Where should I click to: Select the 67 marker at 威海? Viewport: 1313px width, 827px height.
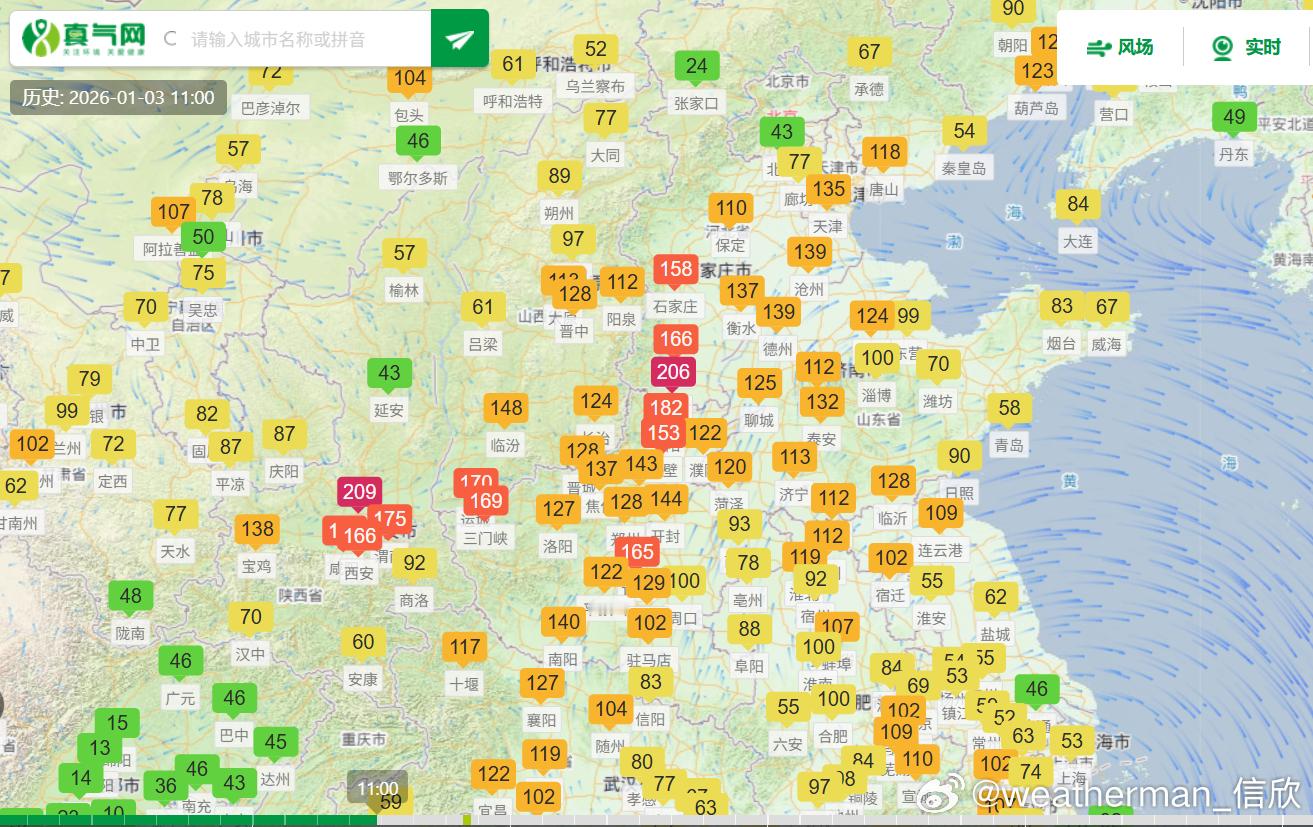tap(1106, 308)
